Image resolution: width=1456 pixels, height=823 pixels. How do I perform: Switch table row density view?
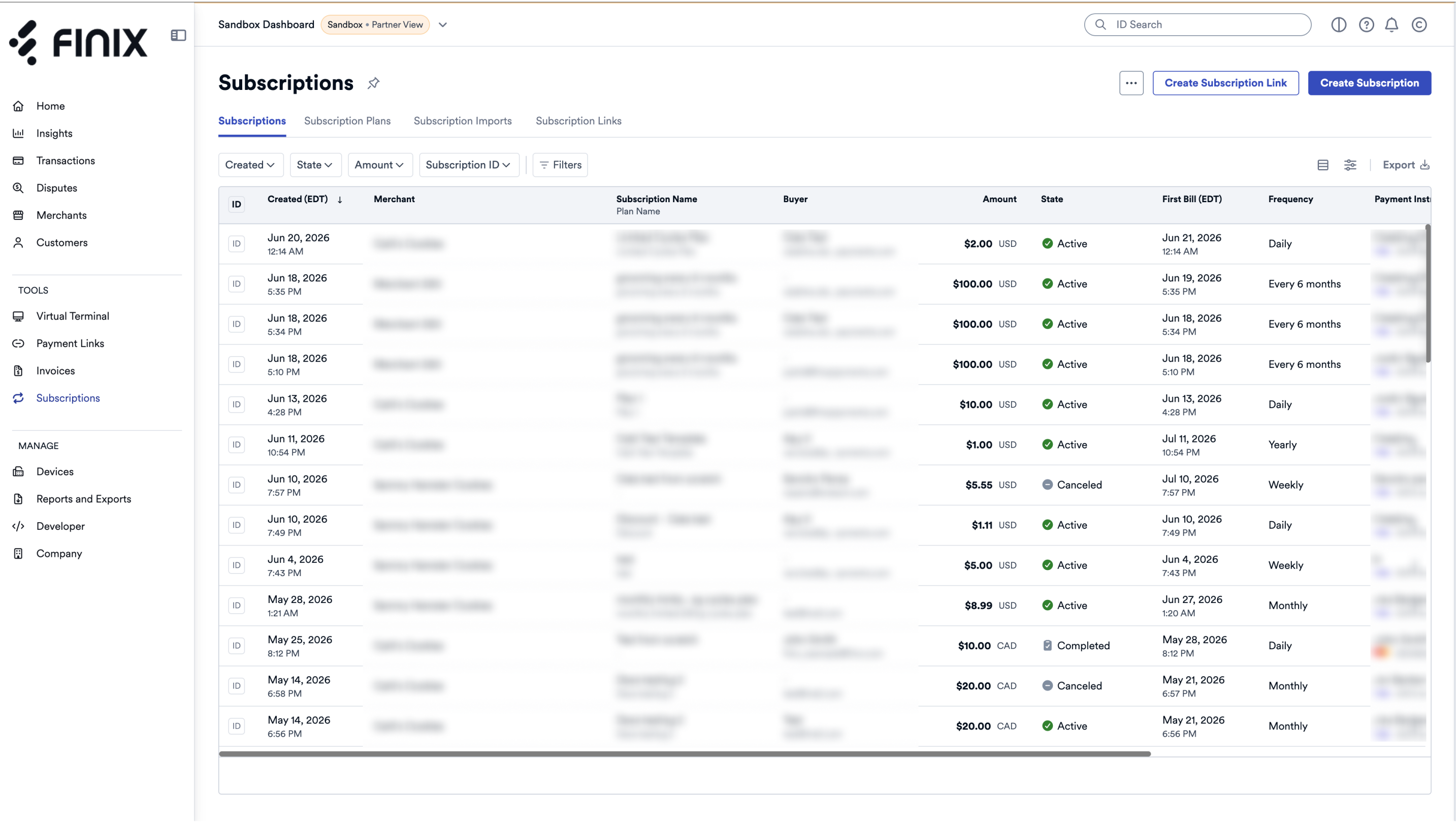pos(1322,165)
